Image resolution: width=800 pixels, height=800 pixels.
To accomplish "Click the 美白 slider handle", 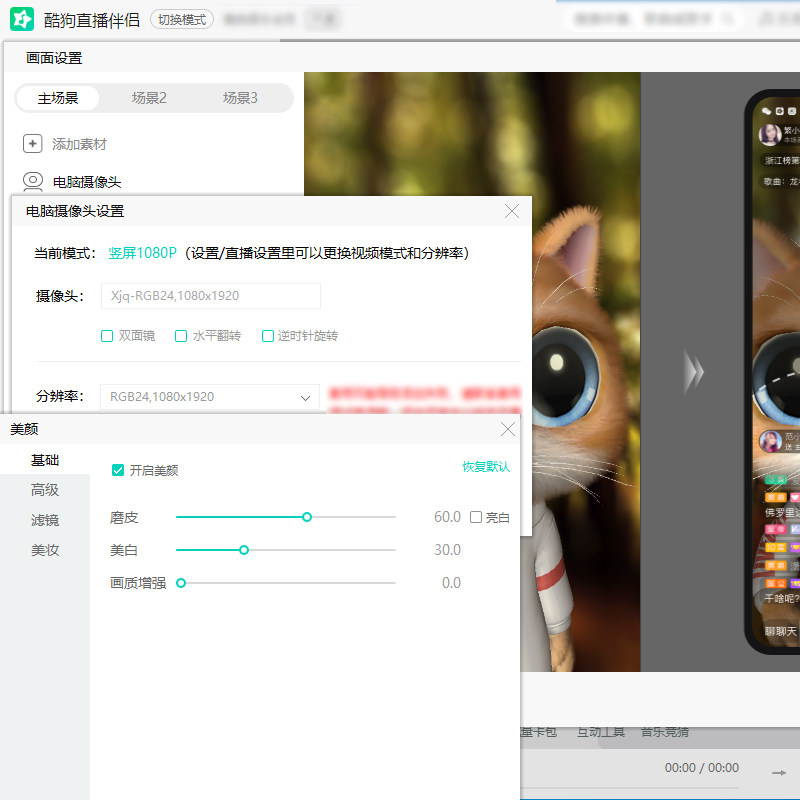I will click(x=244, y=550).
